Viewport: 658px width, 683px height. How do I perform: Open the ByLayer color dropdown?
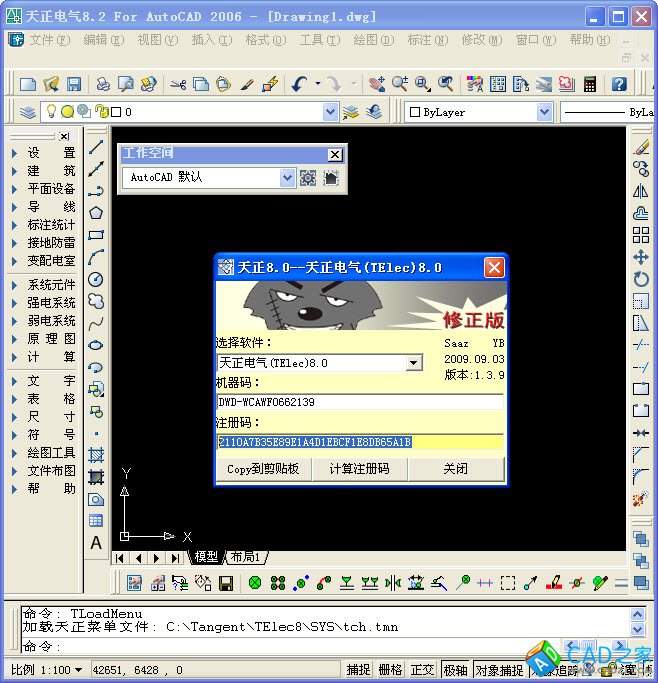point(544,112)
